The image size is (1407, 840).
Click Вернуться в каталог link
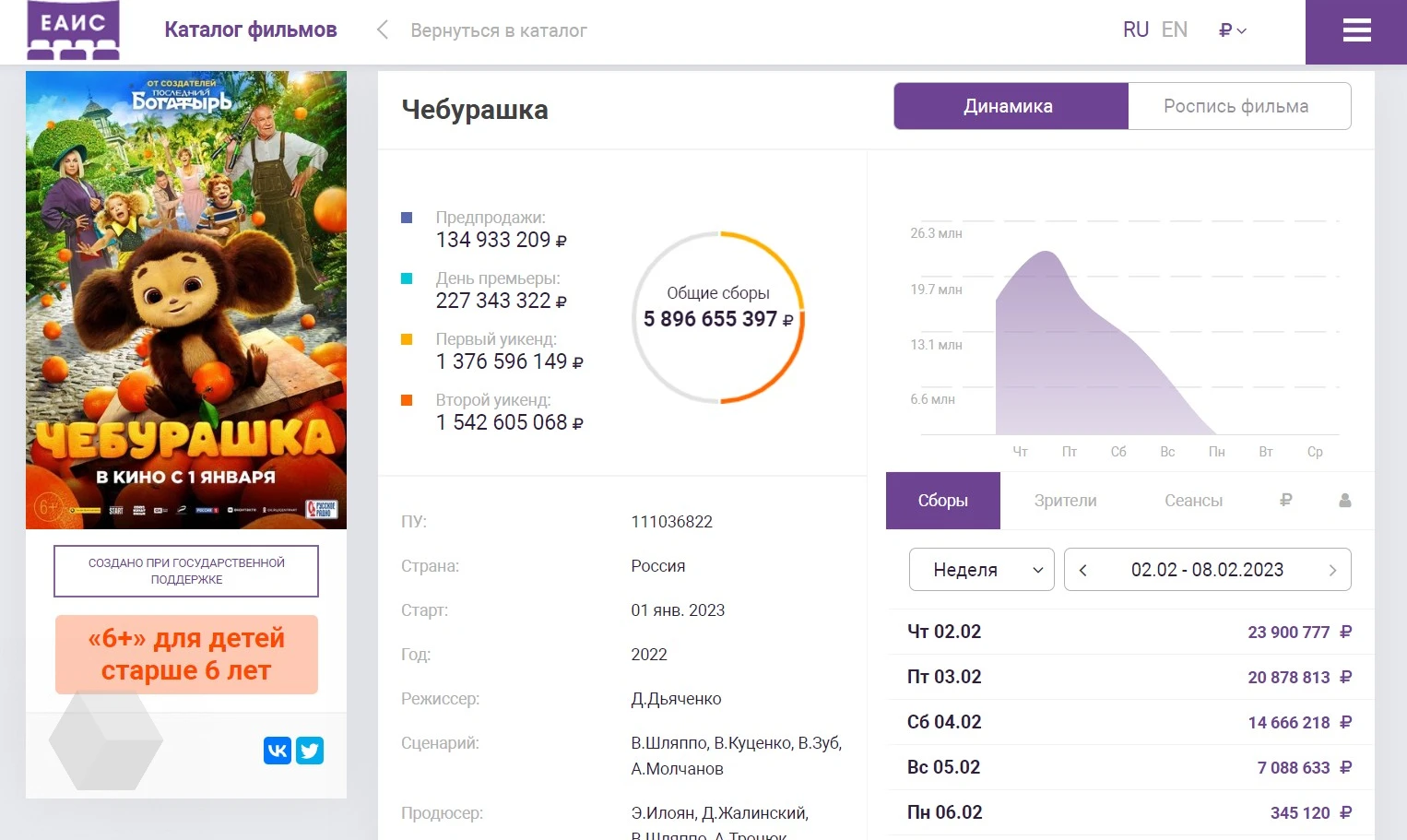499,30
